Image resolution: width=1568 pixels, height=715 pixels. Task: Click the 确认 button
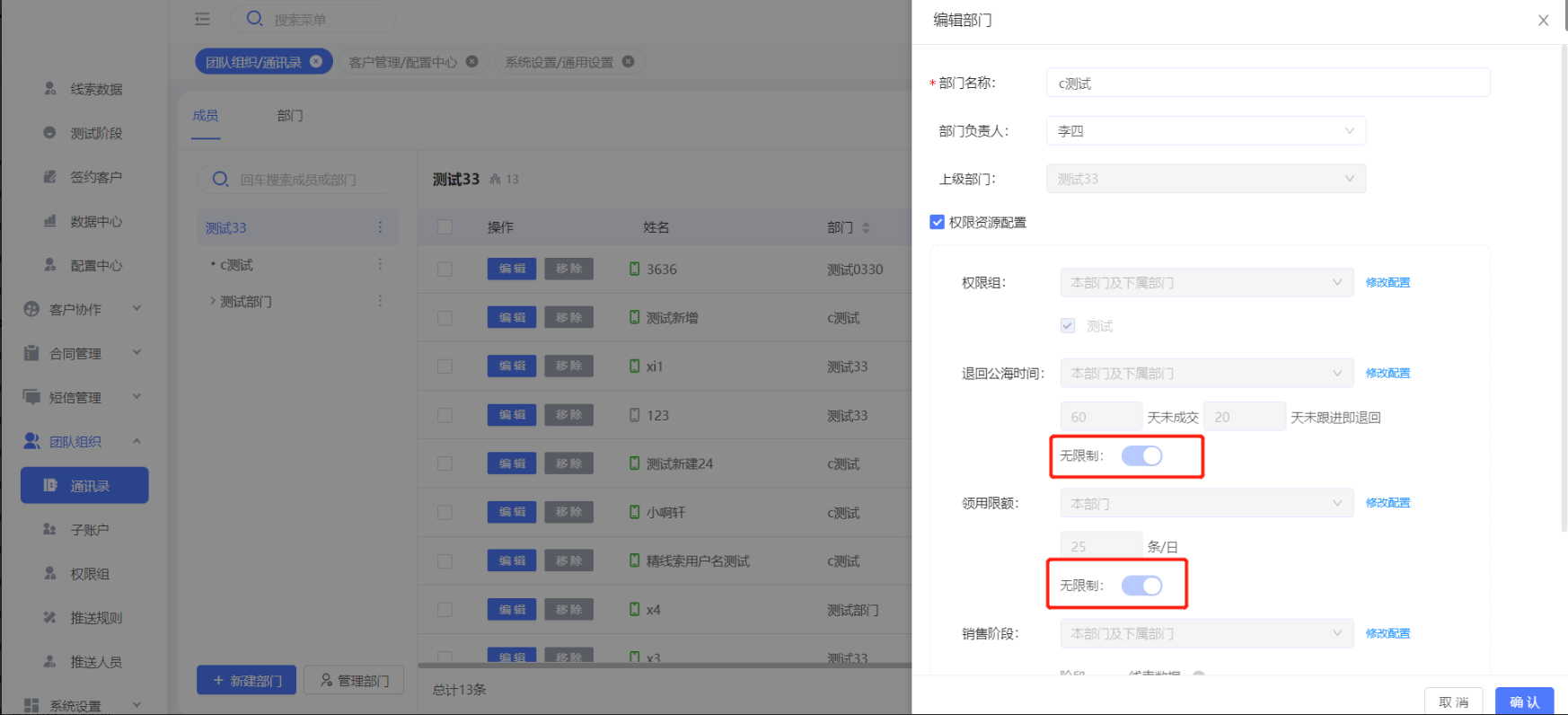coord(1523,702)
